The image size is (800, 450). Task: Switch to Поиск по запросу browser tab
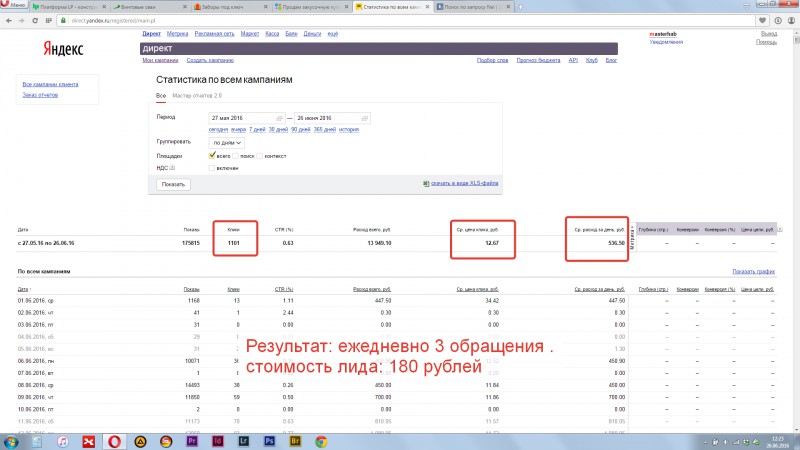(472, 7)
